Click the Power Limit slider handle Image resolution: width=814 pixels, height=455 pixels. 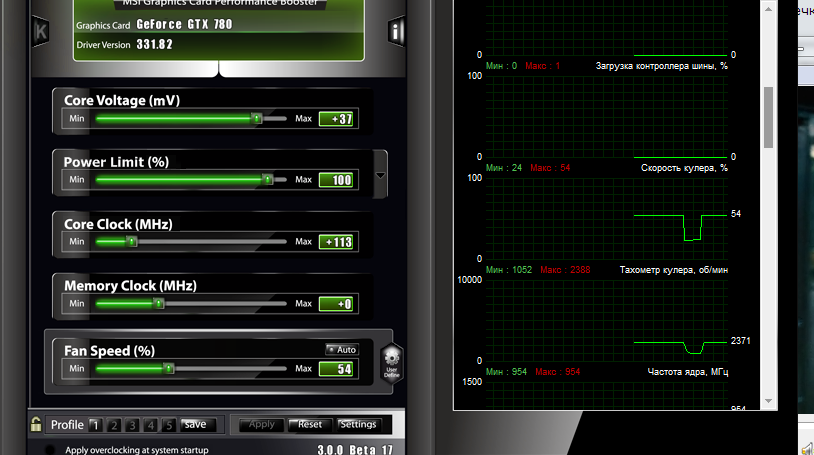click(x=267, y=180)
